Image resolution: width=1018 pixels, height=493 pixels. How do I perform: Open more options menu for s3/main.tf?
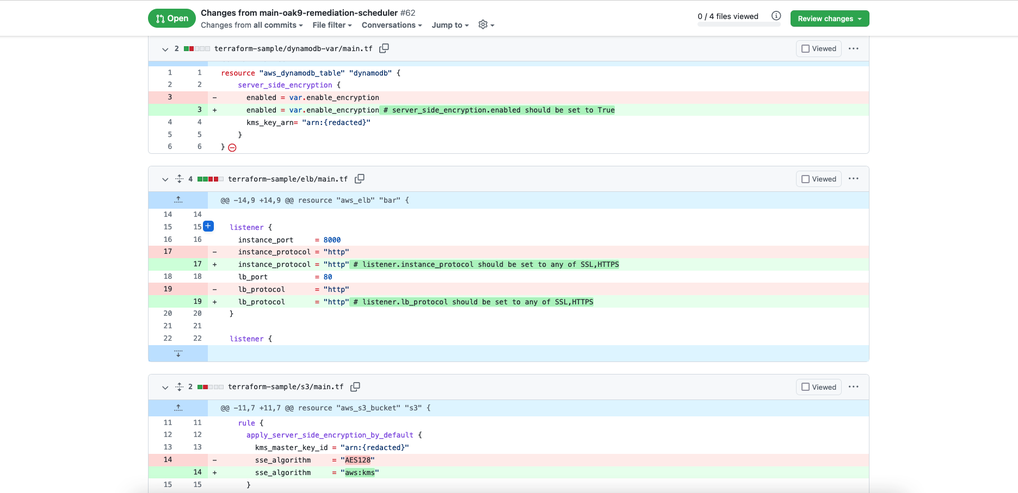pos(853,387)
